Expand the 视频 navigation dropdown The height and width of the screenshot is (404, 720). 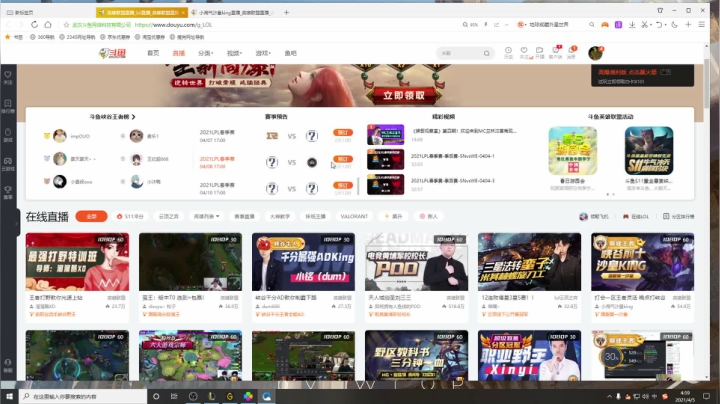pos(234,53)
